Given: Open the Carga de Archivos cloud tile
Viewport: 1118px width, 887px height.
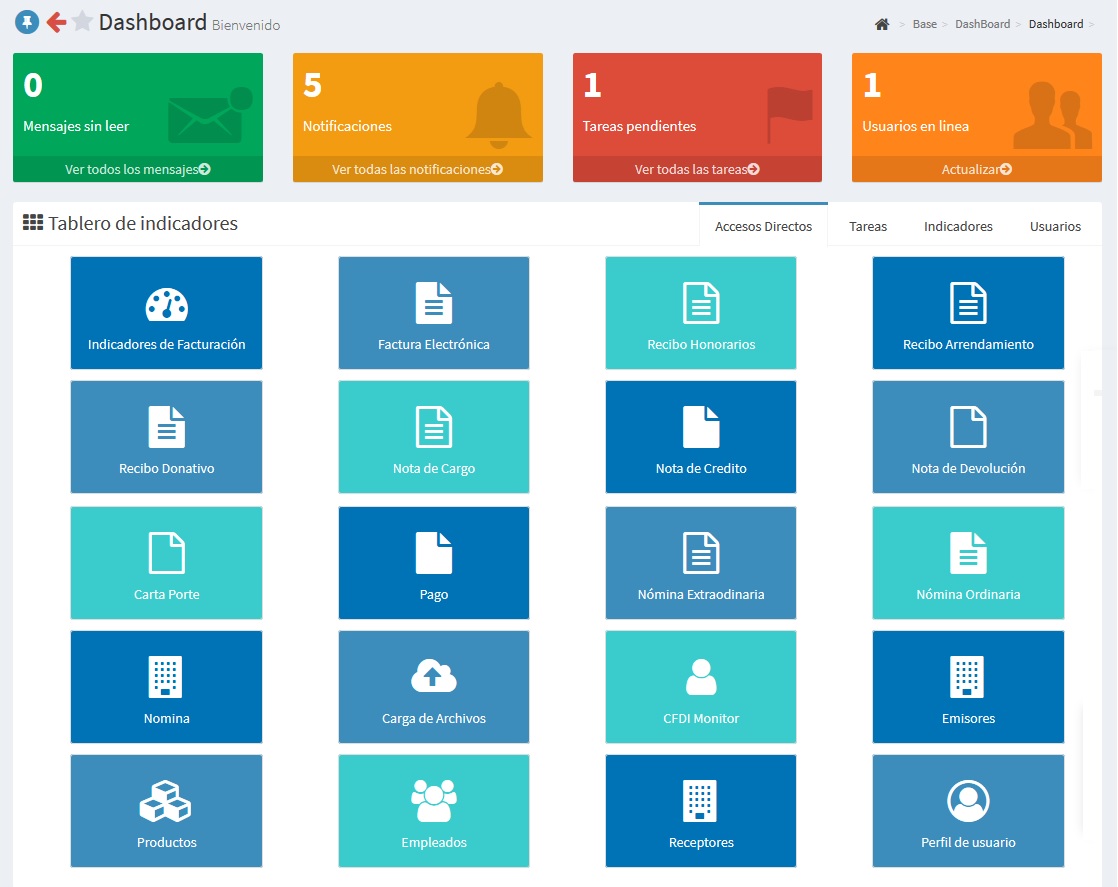Looking at the screenshot, I should 434,687.
